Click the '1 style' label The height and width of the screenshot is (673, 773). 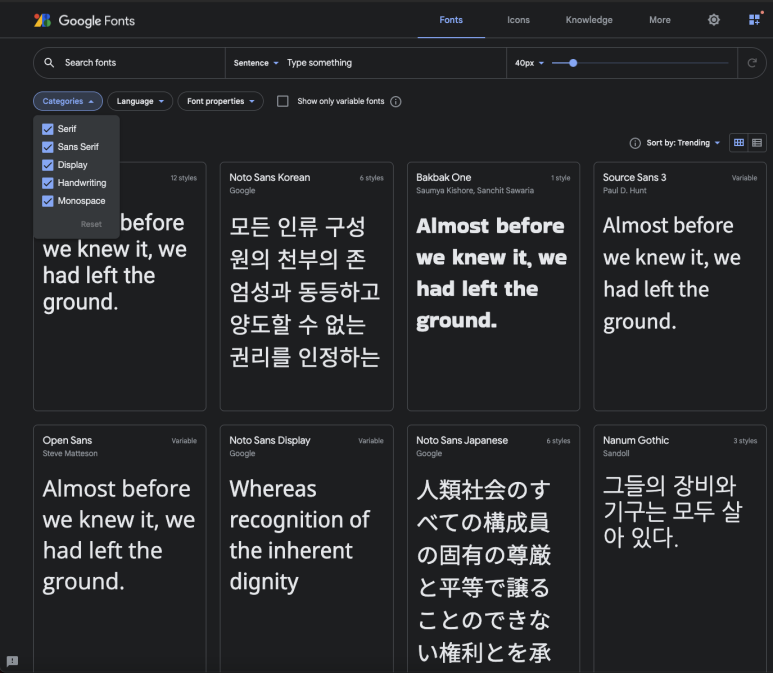[561, 178]
